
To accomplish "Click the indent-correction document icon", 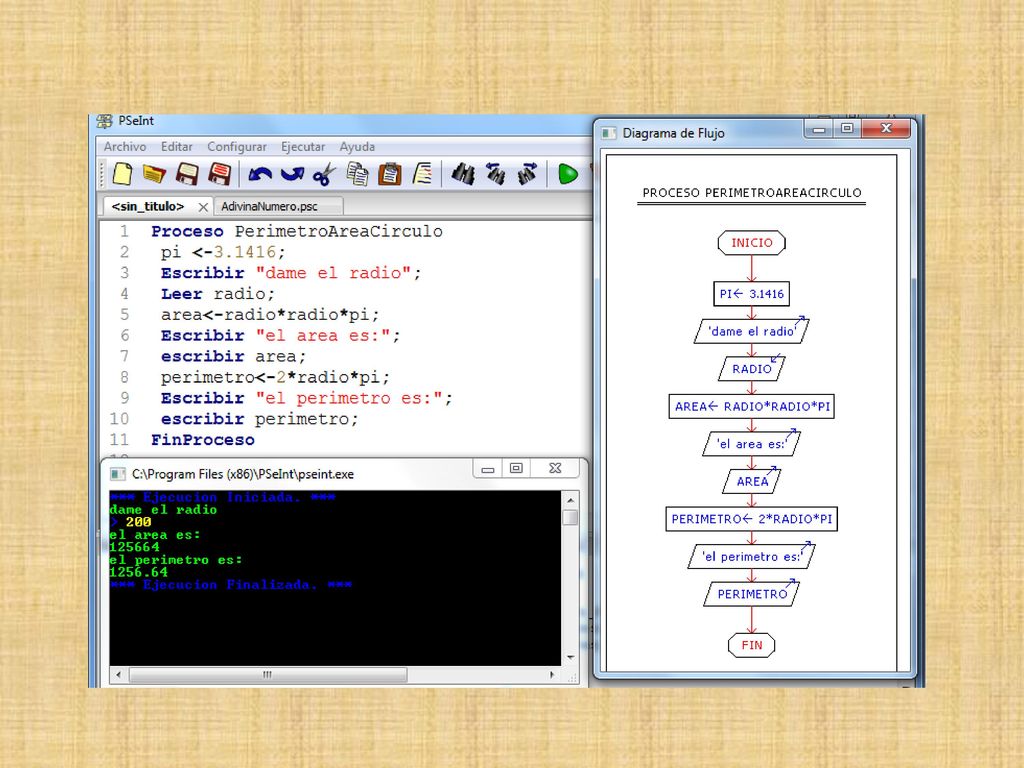I will (x=423, y=174).
